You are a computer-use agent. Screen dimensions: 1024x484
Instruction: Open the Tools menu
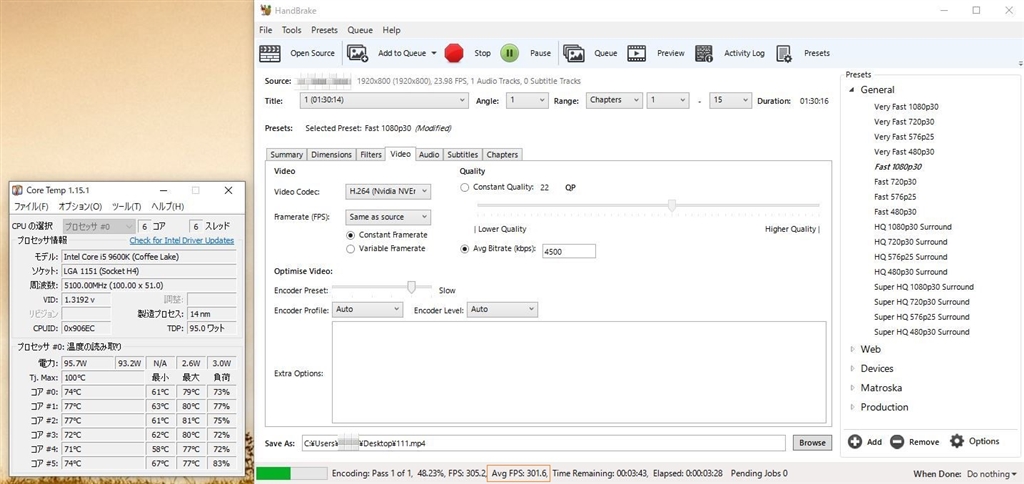[291, 30]
